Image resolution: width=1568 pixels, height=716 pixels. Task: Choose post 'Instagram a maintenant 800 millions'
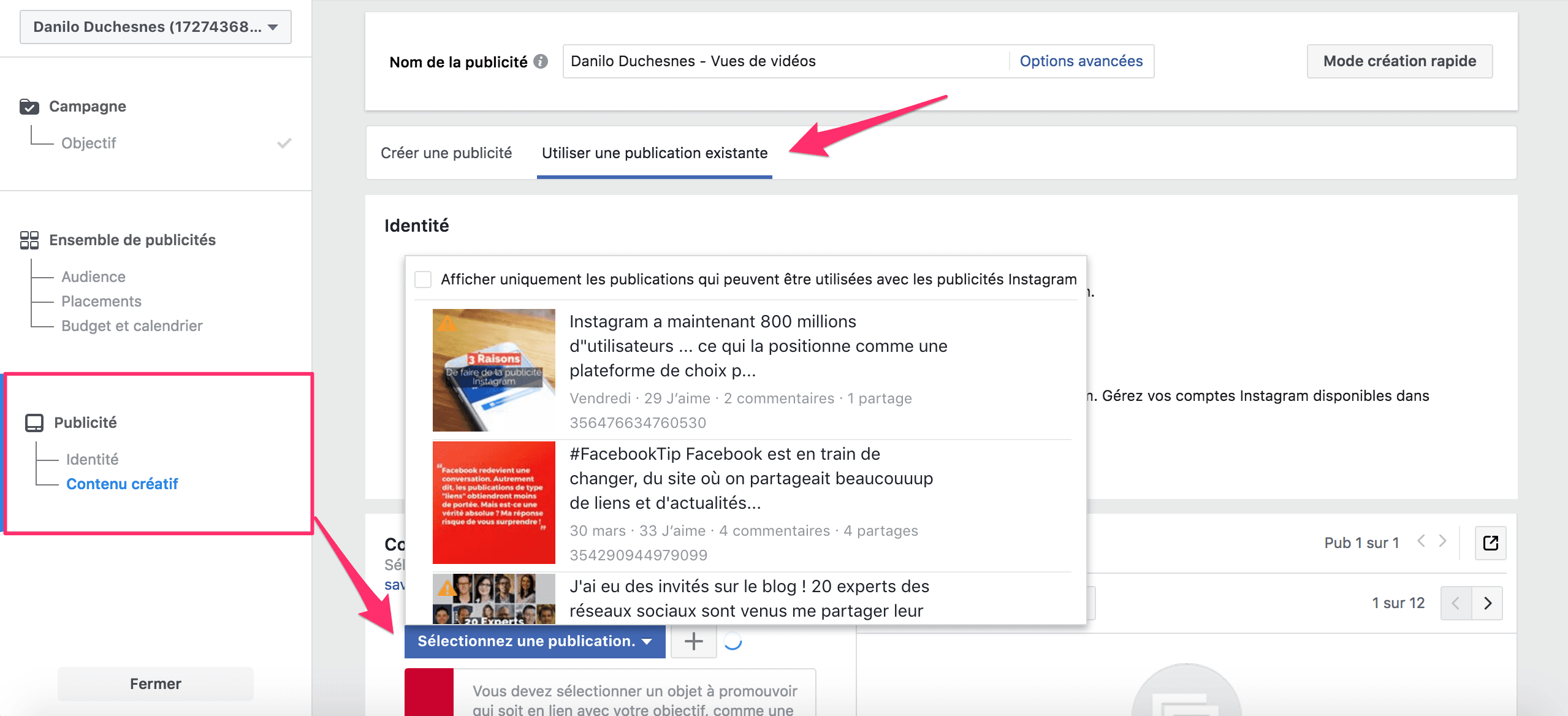tap(758, 346)
